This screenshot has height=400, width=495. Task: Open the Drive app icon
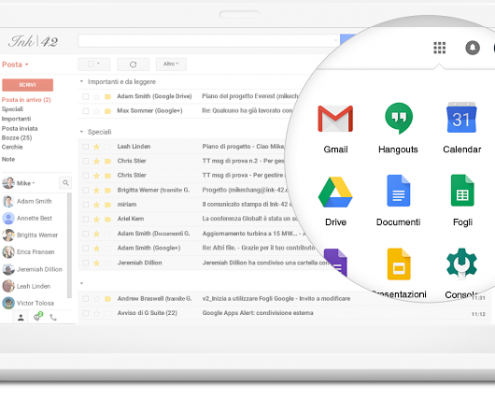click(335, 192)
